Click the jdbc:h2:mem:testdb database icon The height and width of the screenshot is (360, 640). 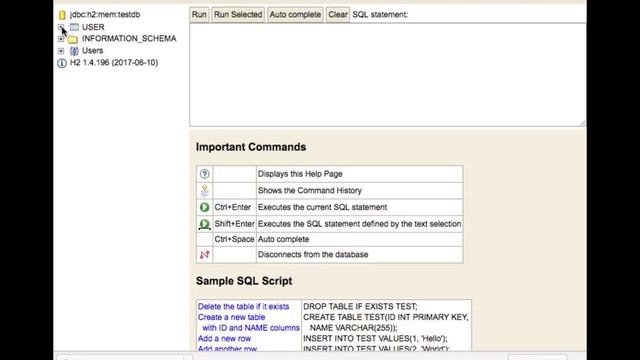point(62,15)
